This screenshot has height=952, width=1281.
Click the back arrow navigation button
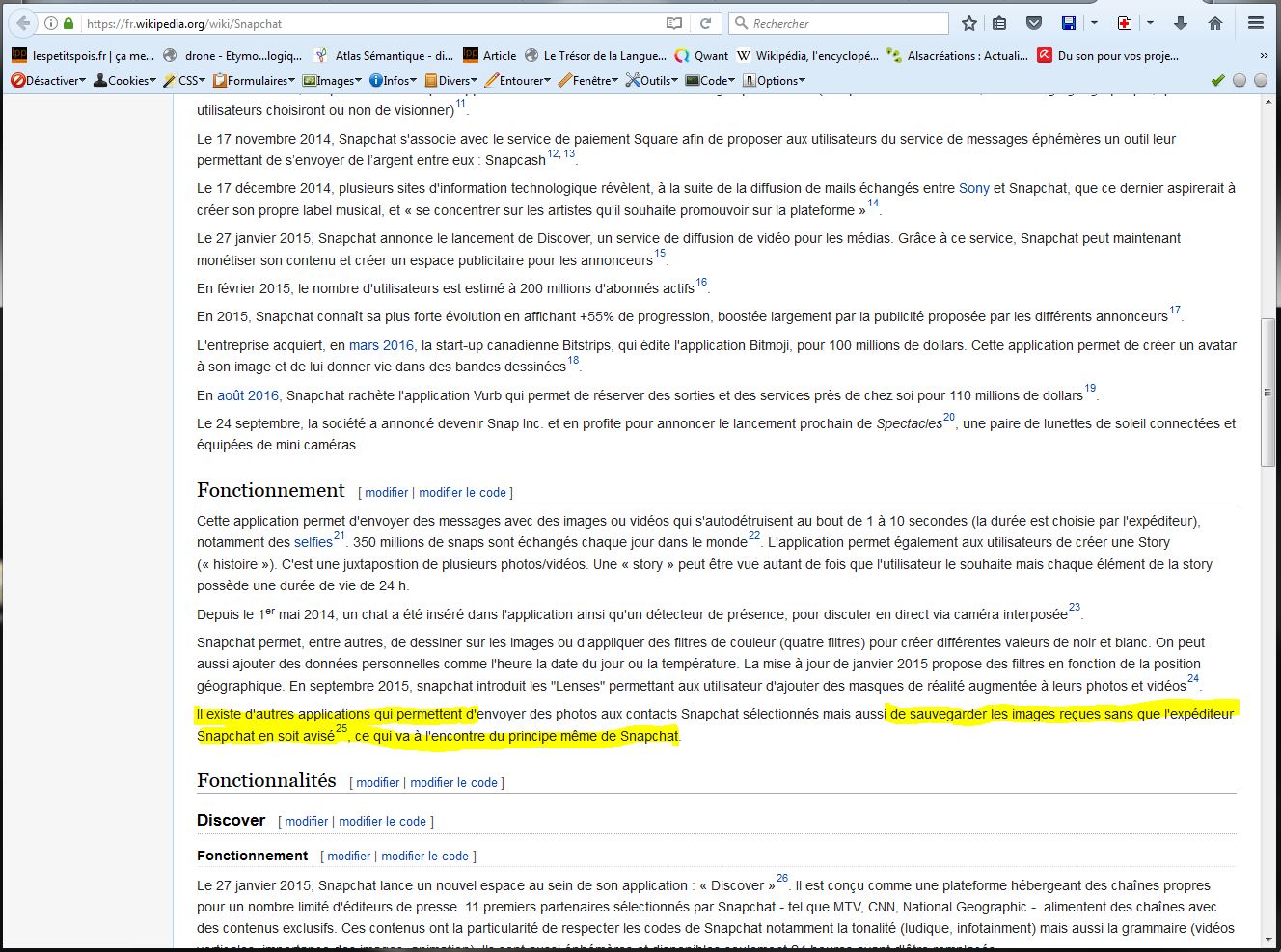pos(23,23)
